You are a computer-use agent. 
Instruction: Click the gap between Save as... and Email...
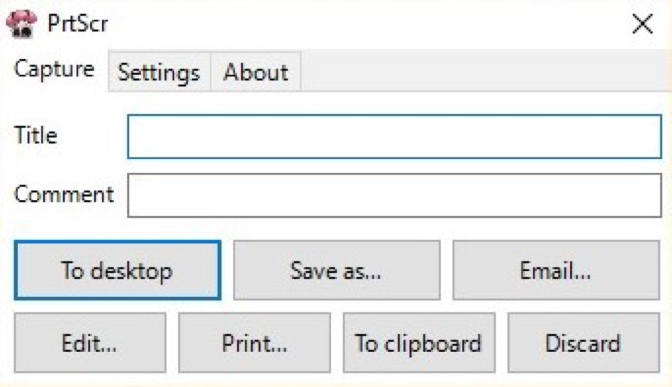[x=447, y=270]
